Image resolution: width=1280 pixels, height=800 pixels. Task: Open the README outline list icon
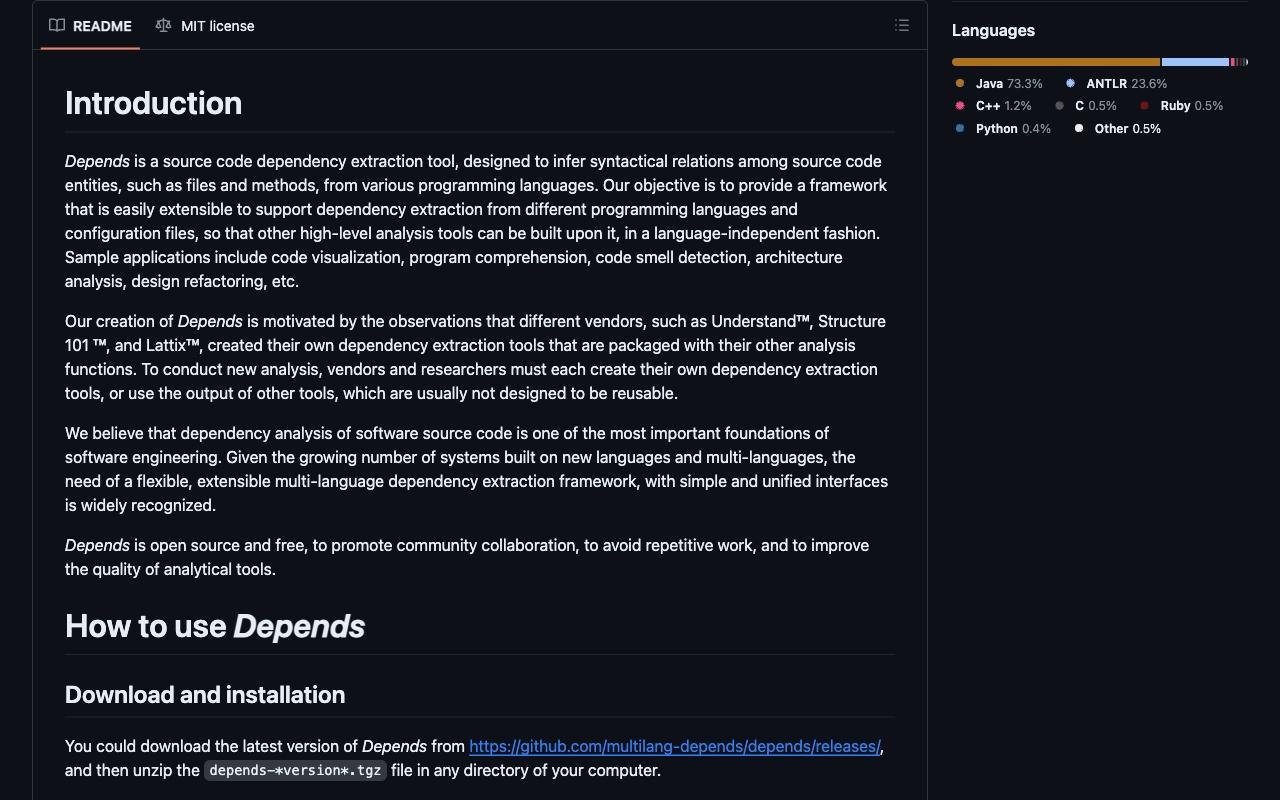click(902, 25)
